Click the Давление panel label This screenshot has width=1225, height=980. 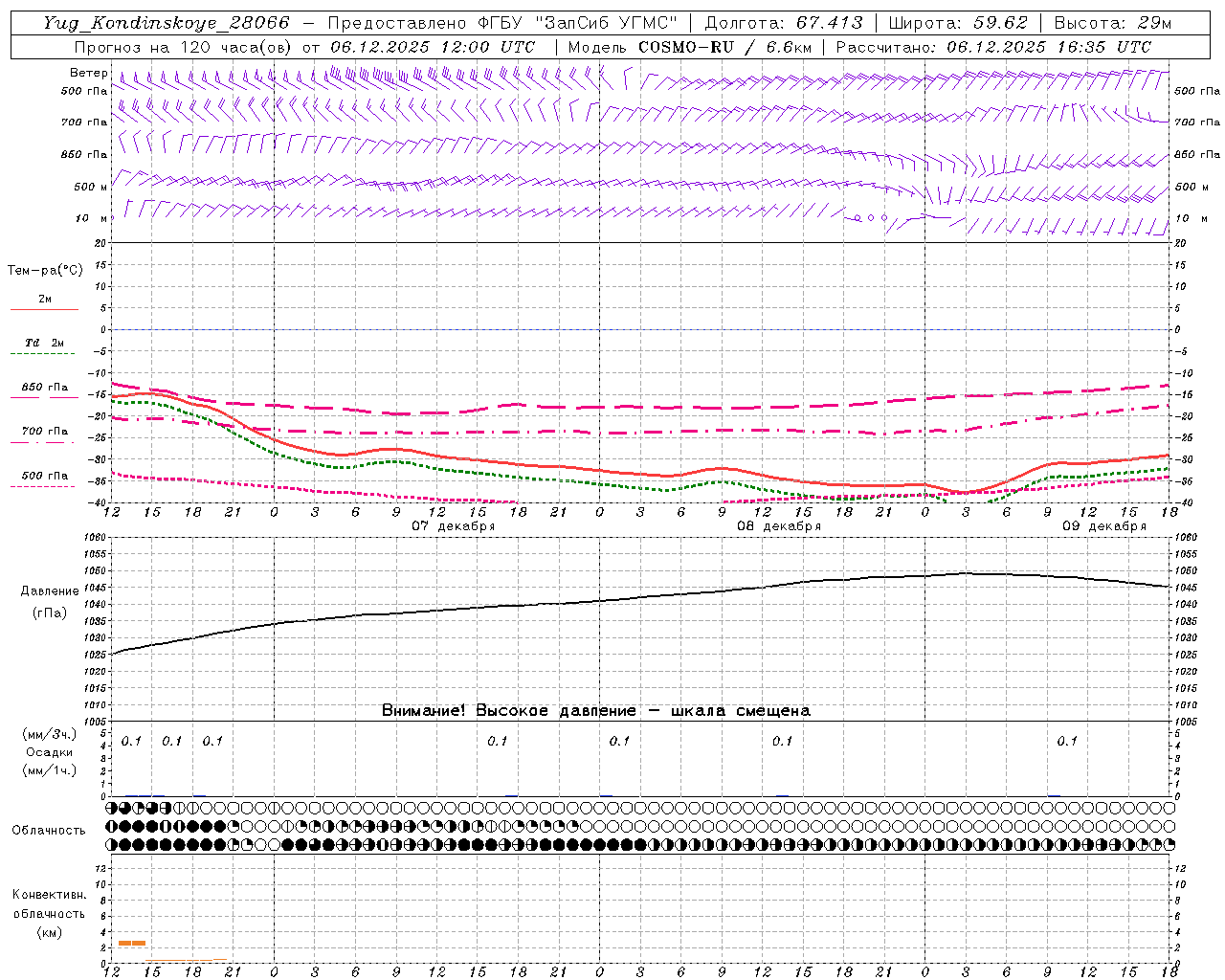(50, 591)
